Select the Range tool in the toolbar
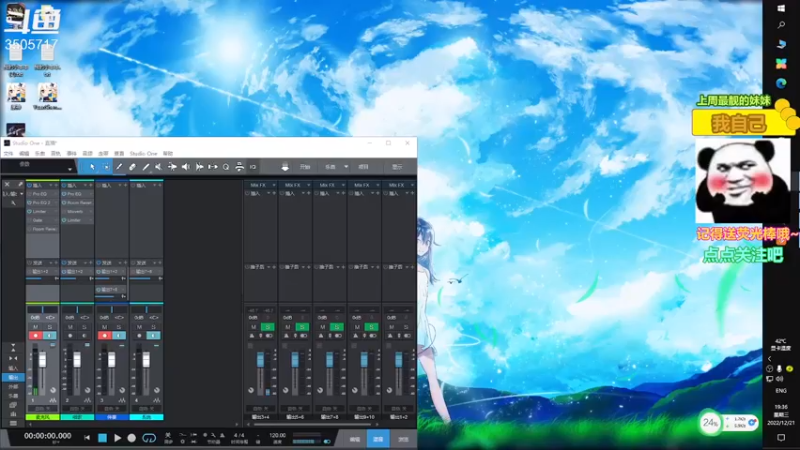Screen dimensions: 800x450 tap(106, 167)
